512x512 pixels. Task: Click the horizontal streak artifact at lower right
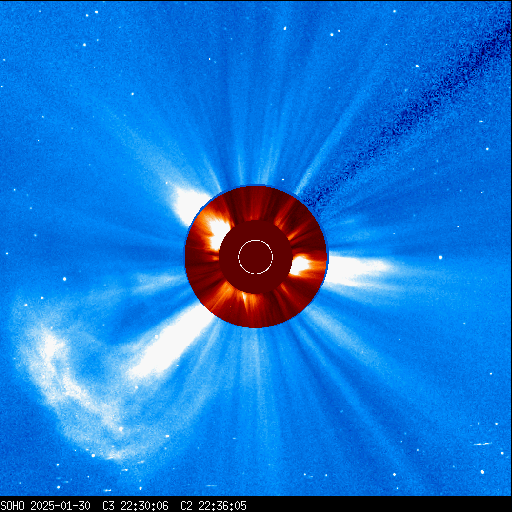click(482, 444)
